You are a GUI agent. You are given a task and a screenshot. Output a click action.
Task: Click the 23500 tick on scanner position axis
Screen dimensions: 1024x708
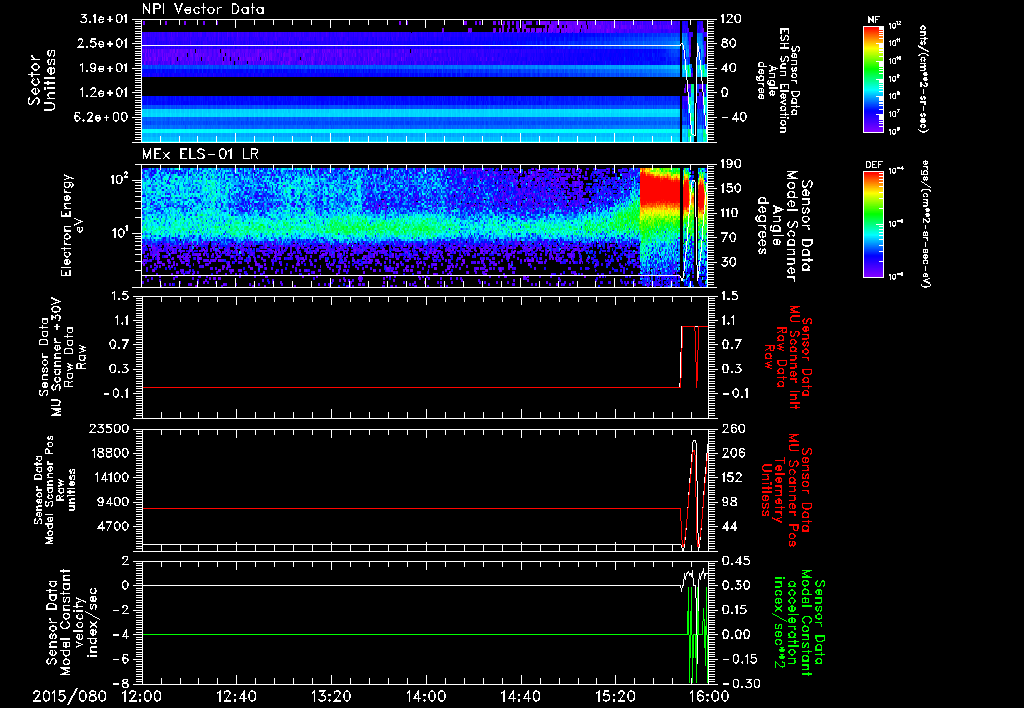coord(108,428)
